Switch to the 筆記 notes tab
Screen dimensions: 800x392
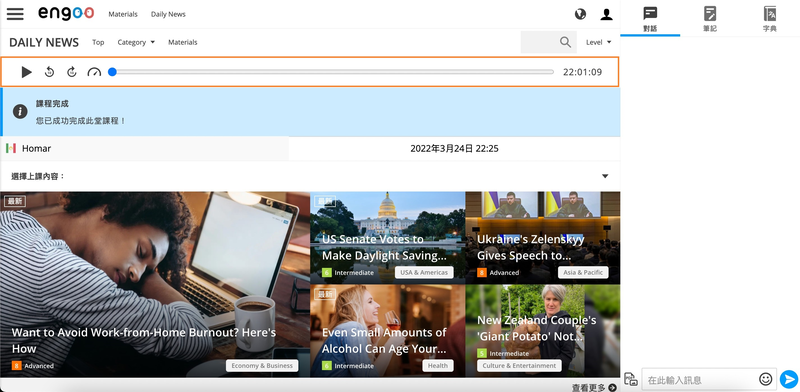click(x=710, y=19)
